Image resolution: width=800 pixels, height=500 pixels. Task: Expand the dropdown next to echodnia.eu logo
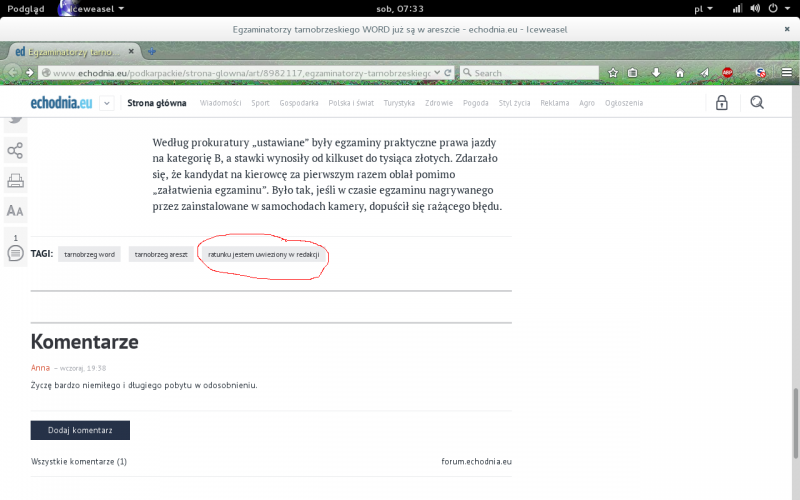tap(106, 103)
